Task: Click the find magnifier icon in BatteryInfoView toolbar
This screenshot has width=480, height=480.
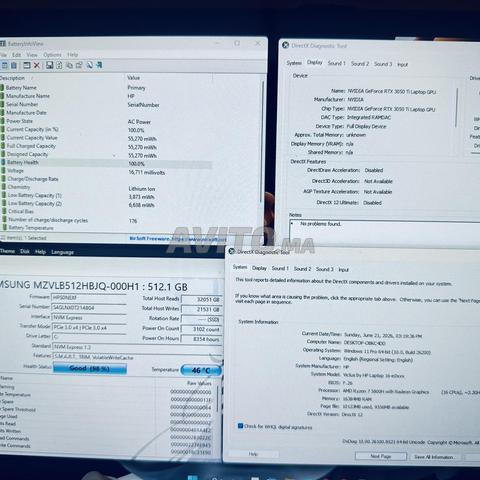Action: [90, 65]
